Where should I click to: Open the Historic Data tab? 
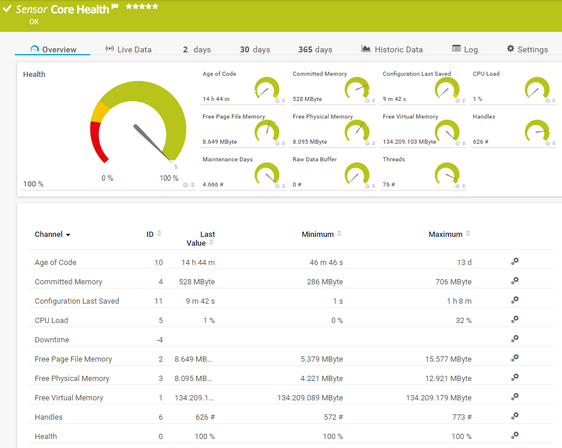[x=392, y=49]
